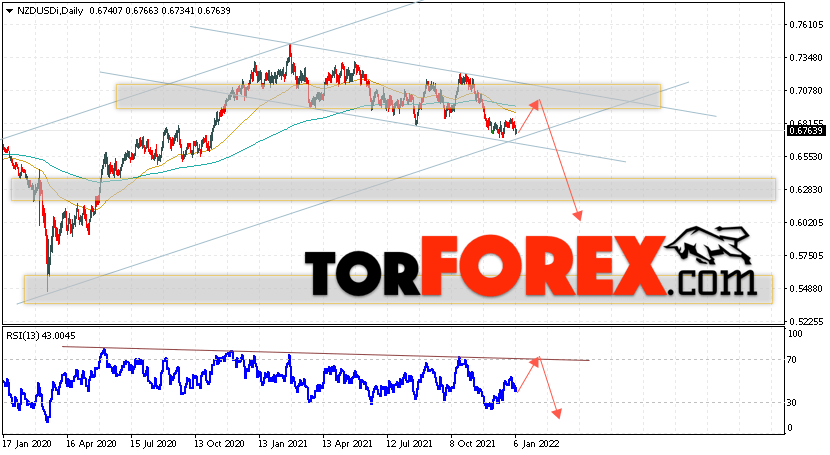Click the 13 Oct 2020 date label
830x455 pixels.
click(219, 443)
